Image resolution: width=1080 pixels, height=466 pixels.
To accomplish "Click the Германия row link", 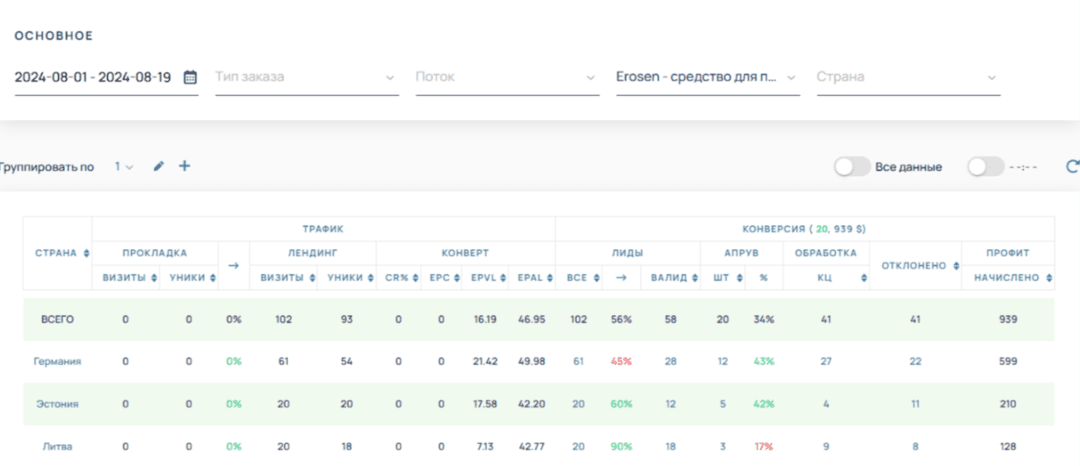I will click(x=57, y=361).
